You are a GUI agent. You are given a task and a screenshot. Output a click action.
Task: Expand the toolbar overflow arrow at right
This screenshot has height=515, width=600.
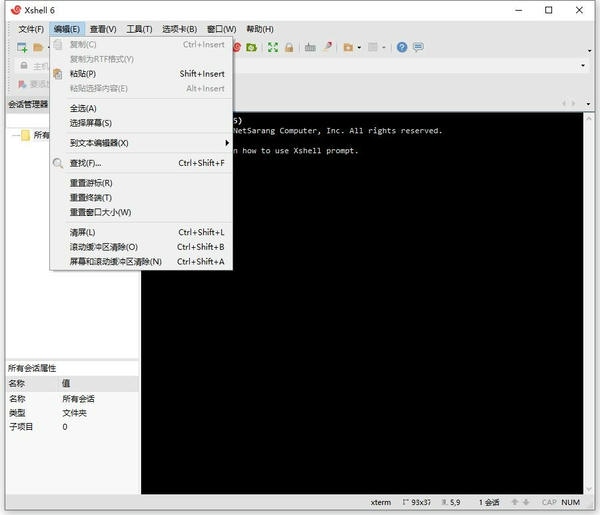tap(589, 51)
